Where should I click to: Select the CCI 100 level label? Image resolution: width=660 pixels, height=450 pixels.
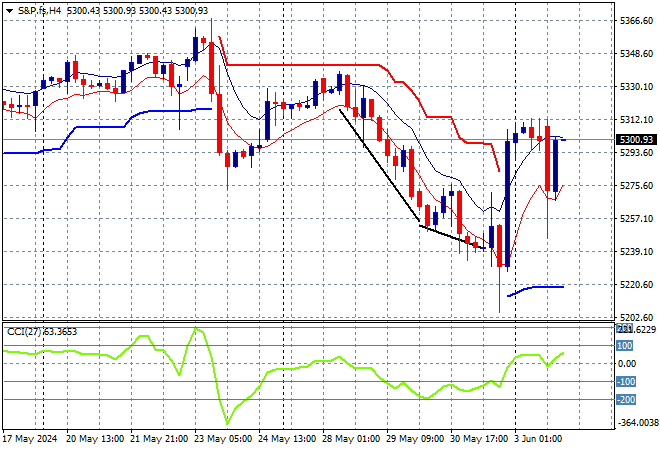[x=625, y=346]
